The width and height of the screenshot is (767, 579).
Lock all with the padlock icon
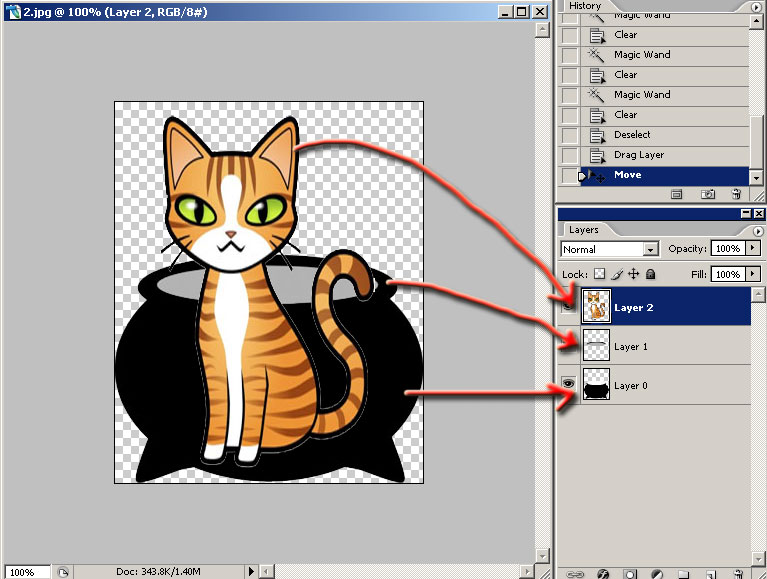(x=650, y=274)
